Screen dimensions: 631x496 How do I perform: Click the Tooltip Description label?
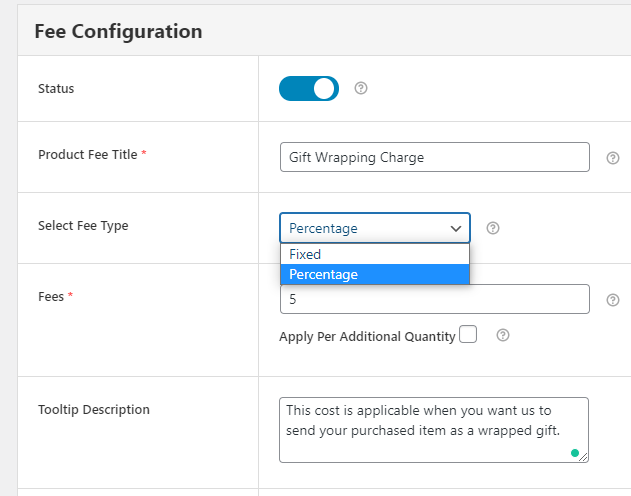[x=94, y=410]
